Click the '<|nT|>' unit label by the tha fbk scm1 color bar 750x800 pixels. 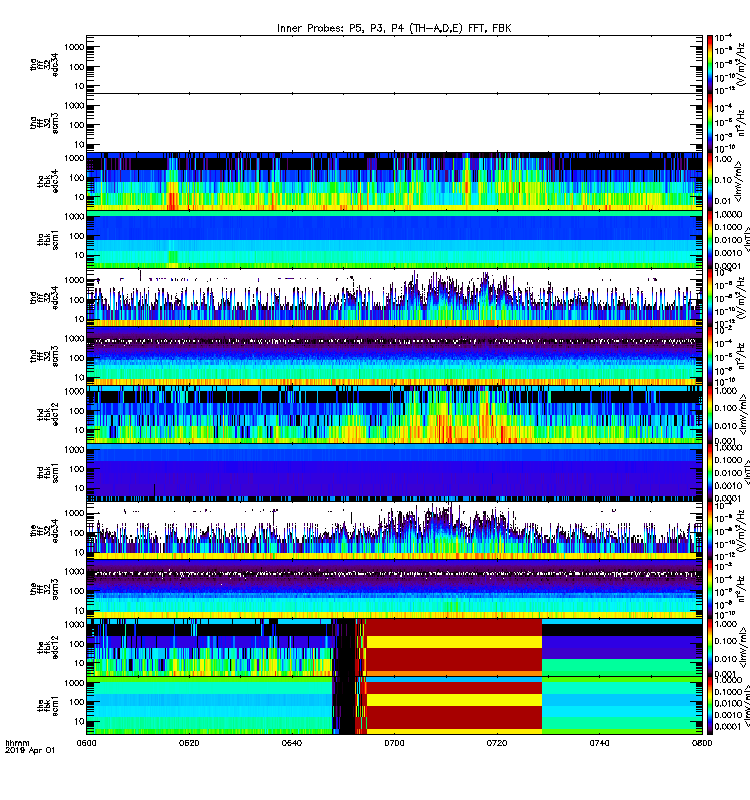746,240
